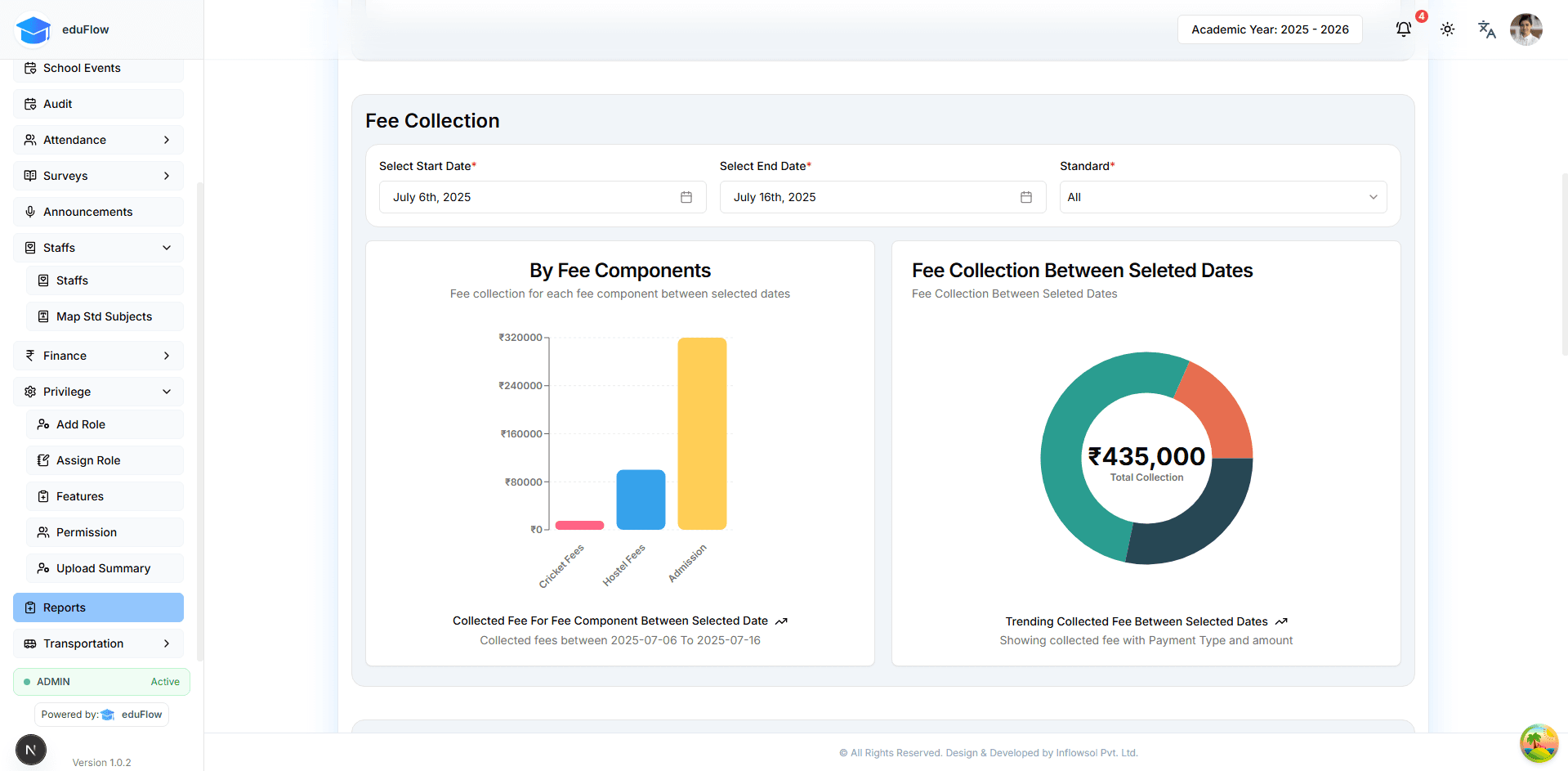The height and width of the screenshot is (771, 1568).
Task: Click the eduFlow graduation cap logo
Action: point(34,30)
